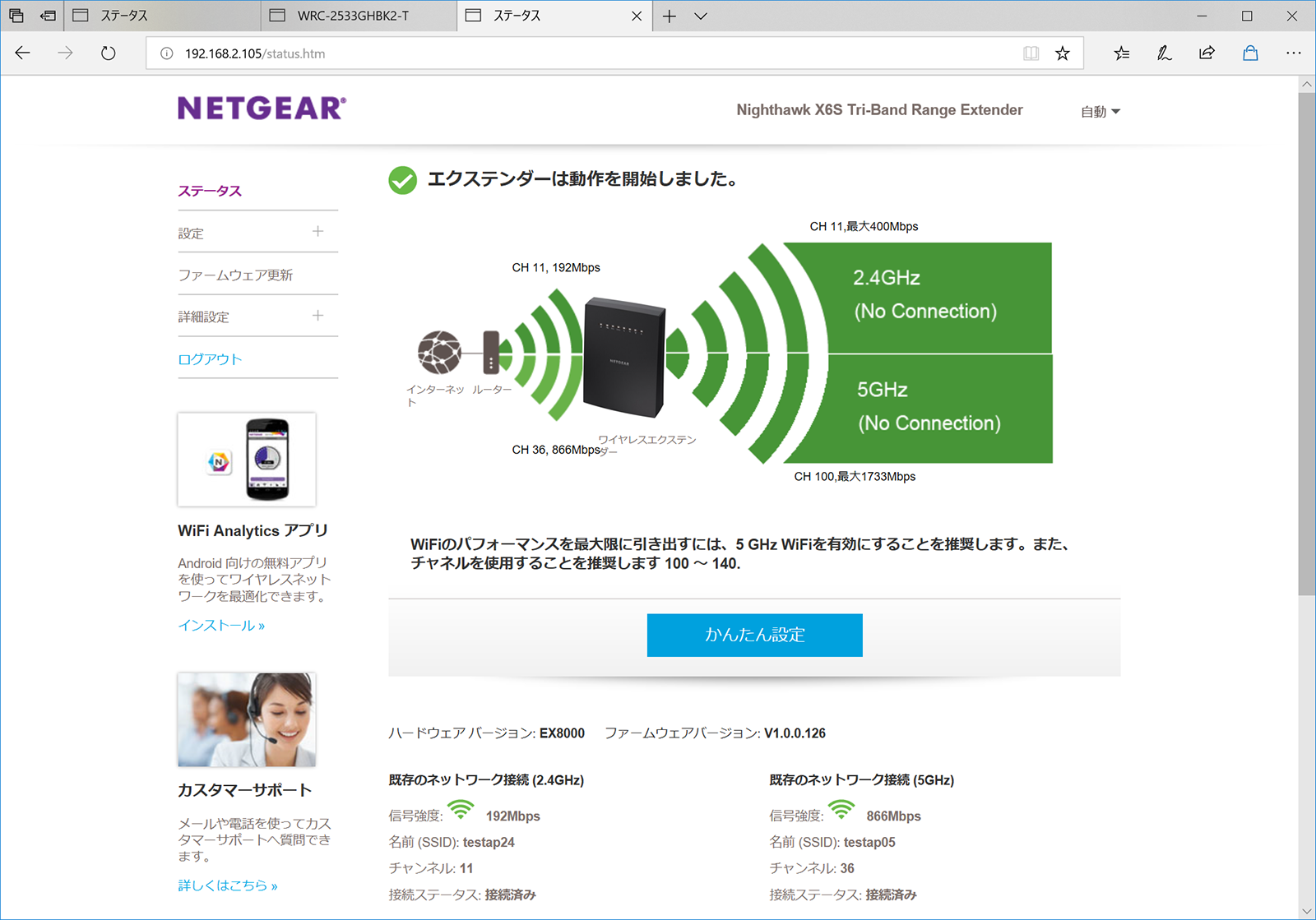Screen dimensions: 1316x920
Task: Go back using the back arrow
Action: 23,53
